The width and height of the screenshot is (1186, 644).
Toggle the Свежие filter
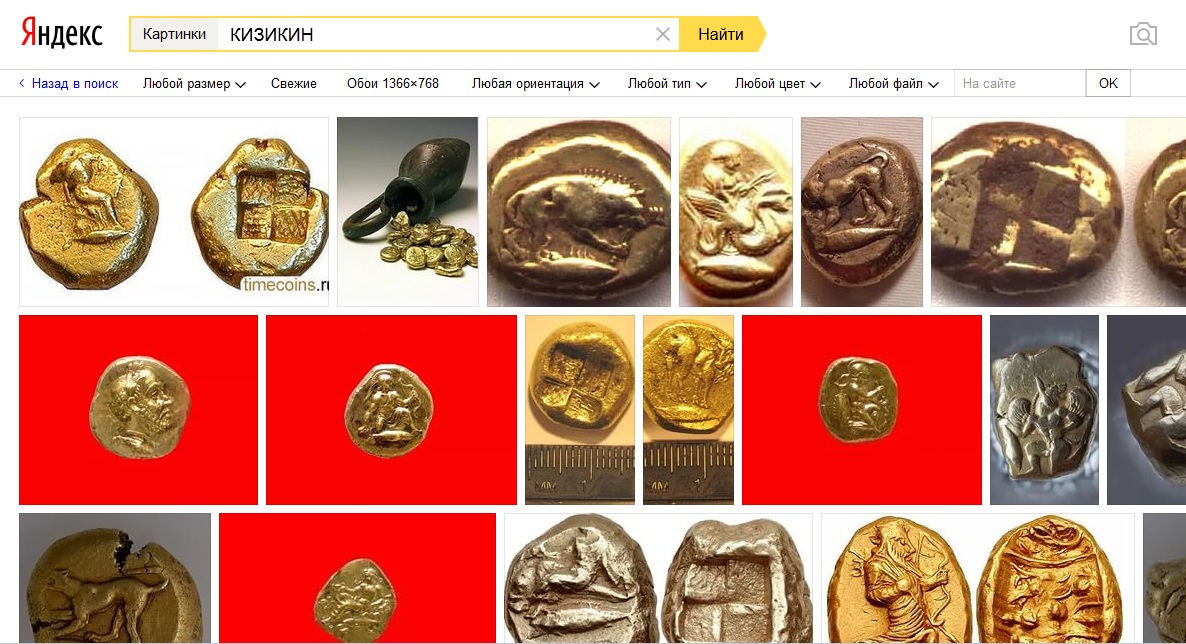[293, 84]
